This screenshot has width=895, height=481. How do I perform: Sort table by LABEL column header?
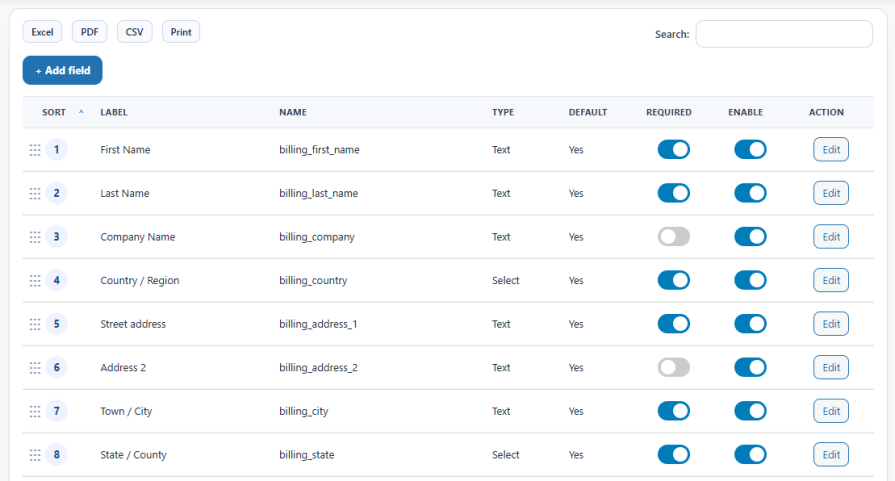(x=114, y=112)
